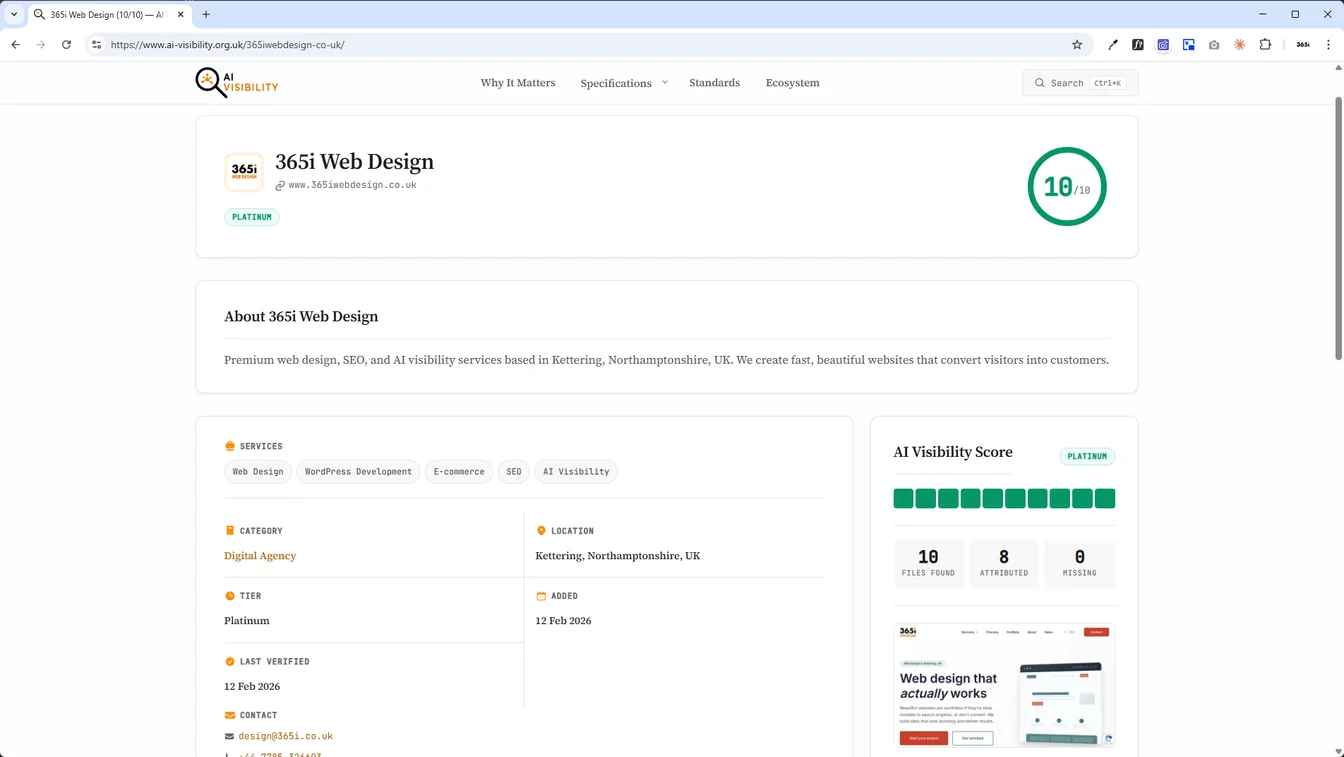Image resolution: width=1344 pixels, height=757 pixels.
Task: Click the Contact envelope heading icon
Action: point(230,715)
